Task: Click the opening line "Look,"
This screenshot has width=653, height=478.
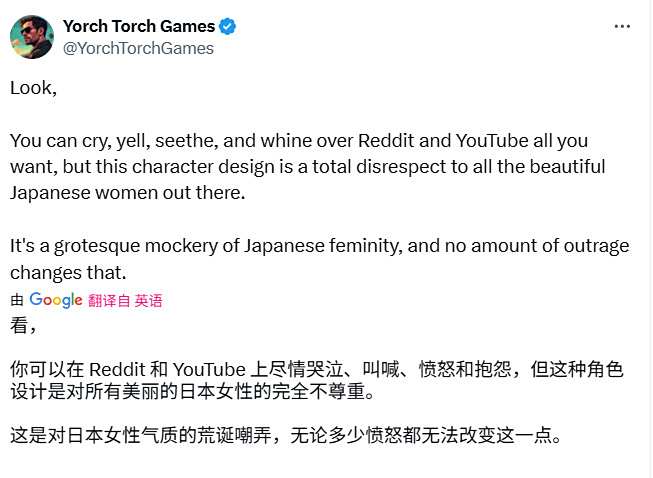Action: point(33,87)
